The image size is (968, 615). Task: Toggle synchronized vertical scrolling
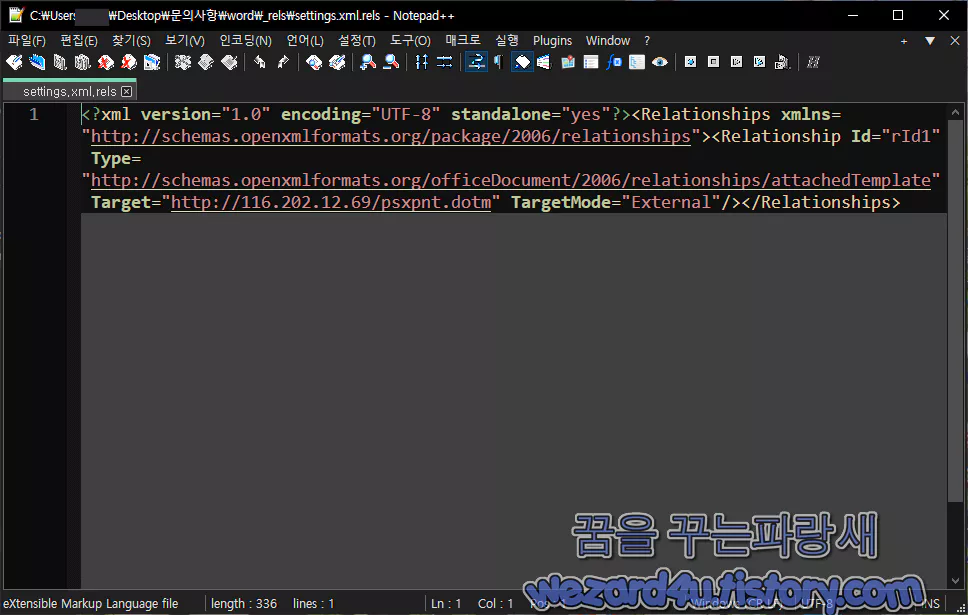(422, 62)
